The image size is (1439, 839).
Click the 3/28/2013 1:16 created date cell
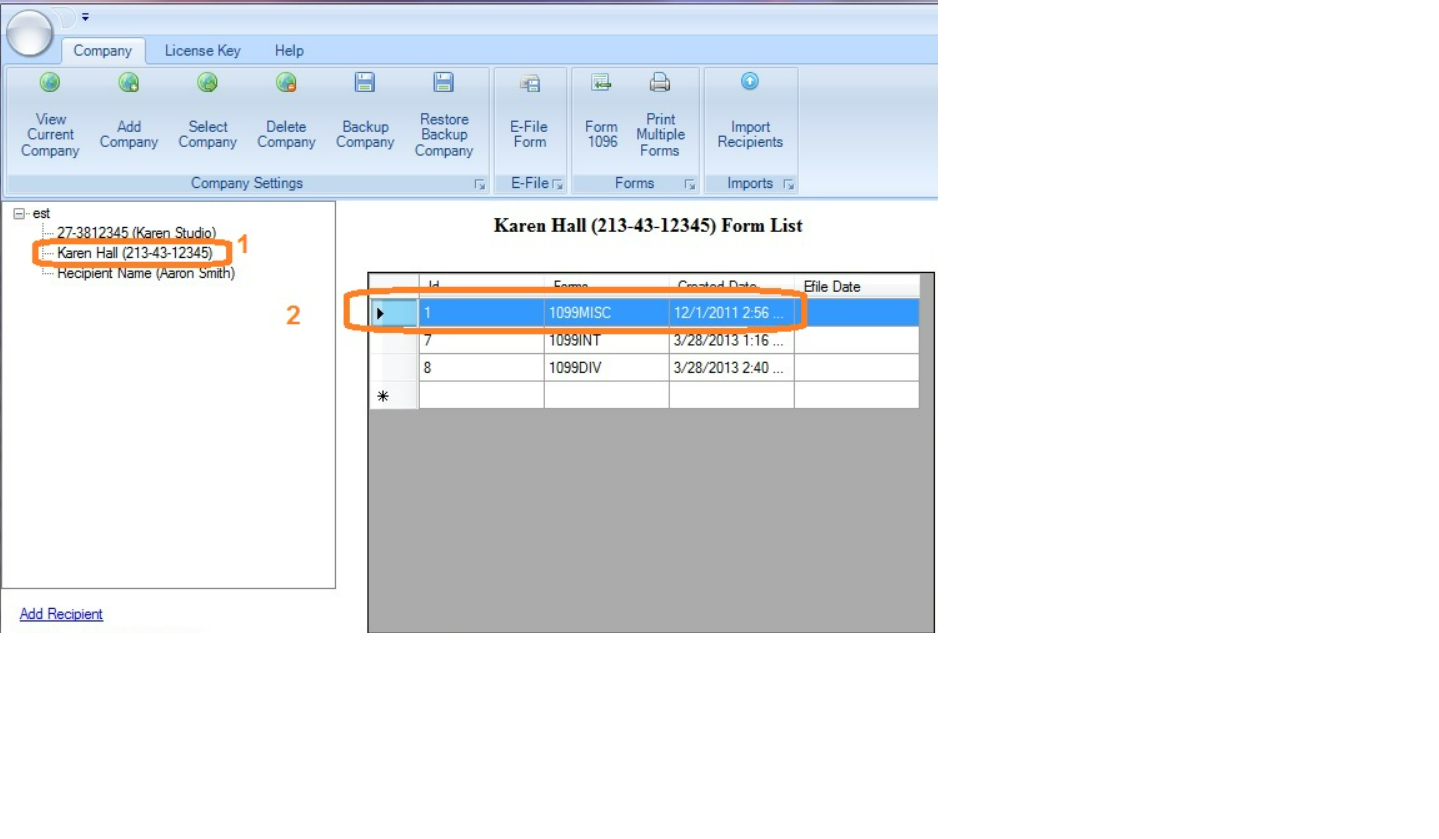point(732,340)
